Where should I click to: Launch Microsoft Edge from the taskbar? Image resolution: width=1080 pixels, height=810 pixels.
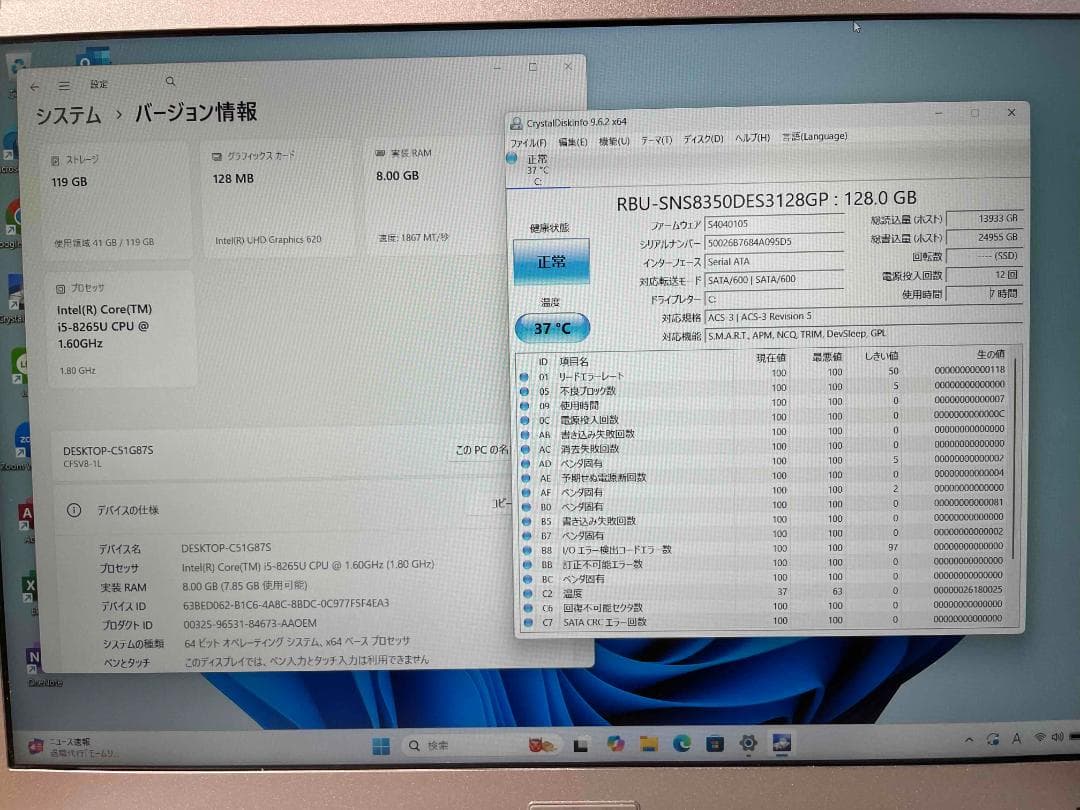pos(682,744)
